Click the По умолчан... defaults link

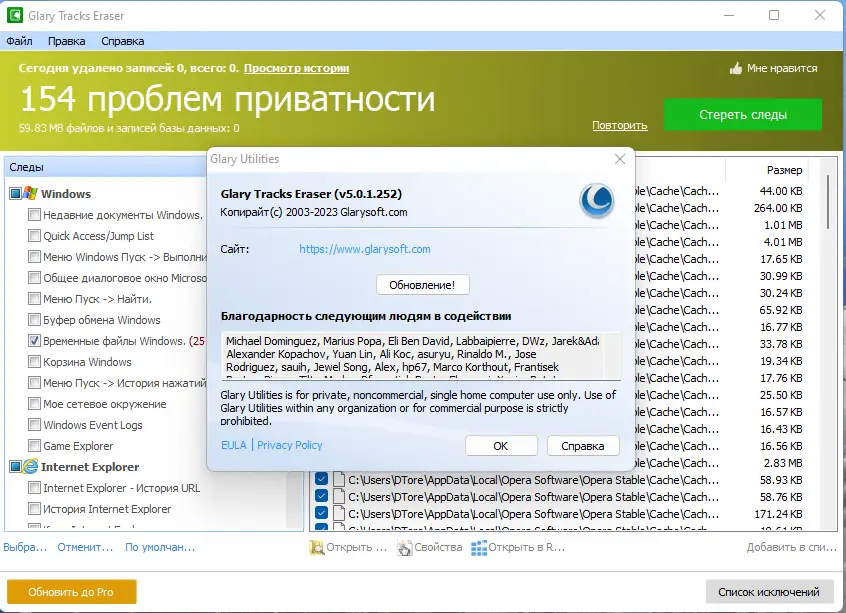click(160, 547)
